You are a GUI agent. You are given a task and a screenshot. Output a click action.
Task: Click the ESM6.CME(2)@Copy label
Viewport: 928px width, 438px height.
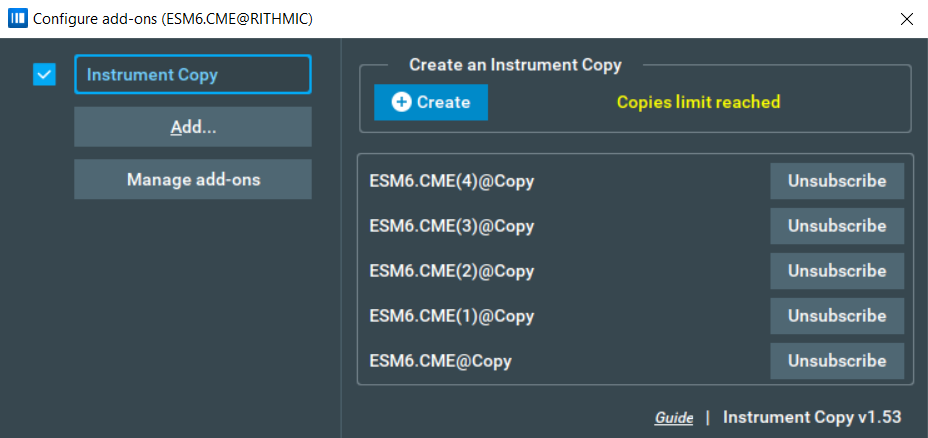click(452, 271)
